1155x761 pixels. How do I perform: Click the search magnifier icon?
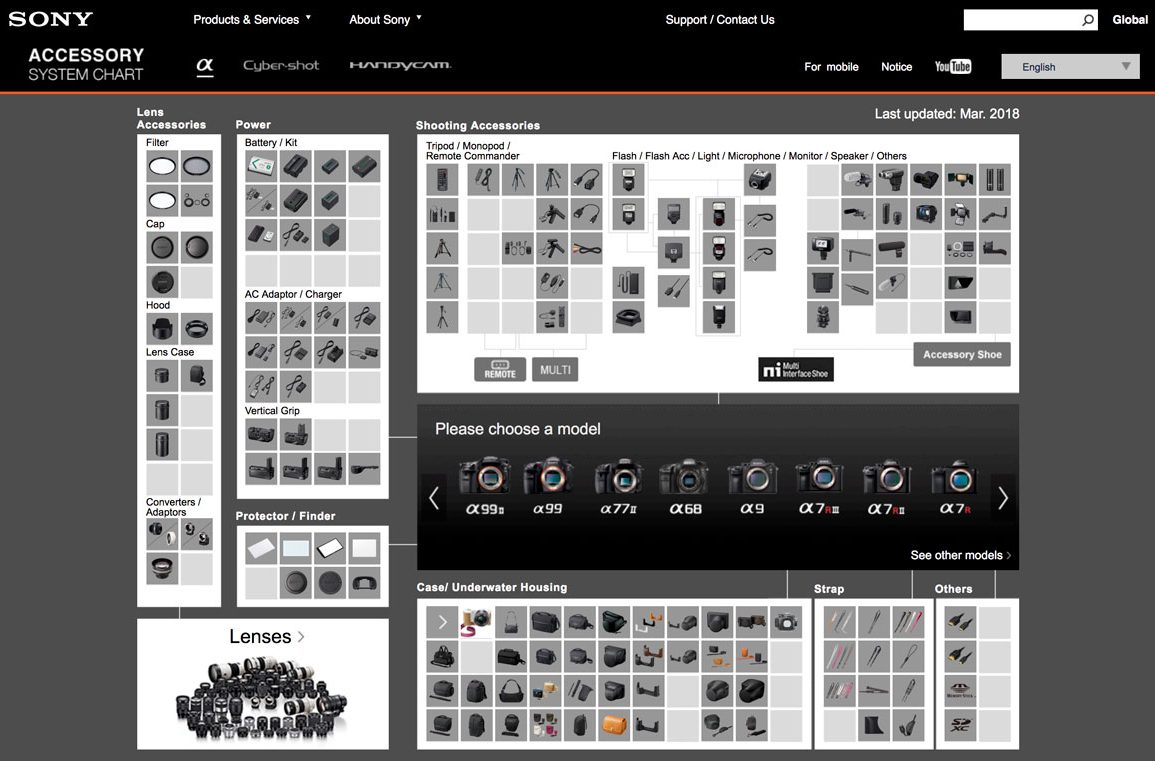1088,20
